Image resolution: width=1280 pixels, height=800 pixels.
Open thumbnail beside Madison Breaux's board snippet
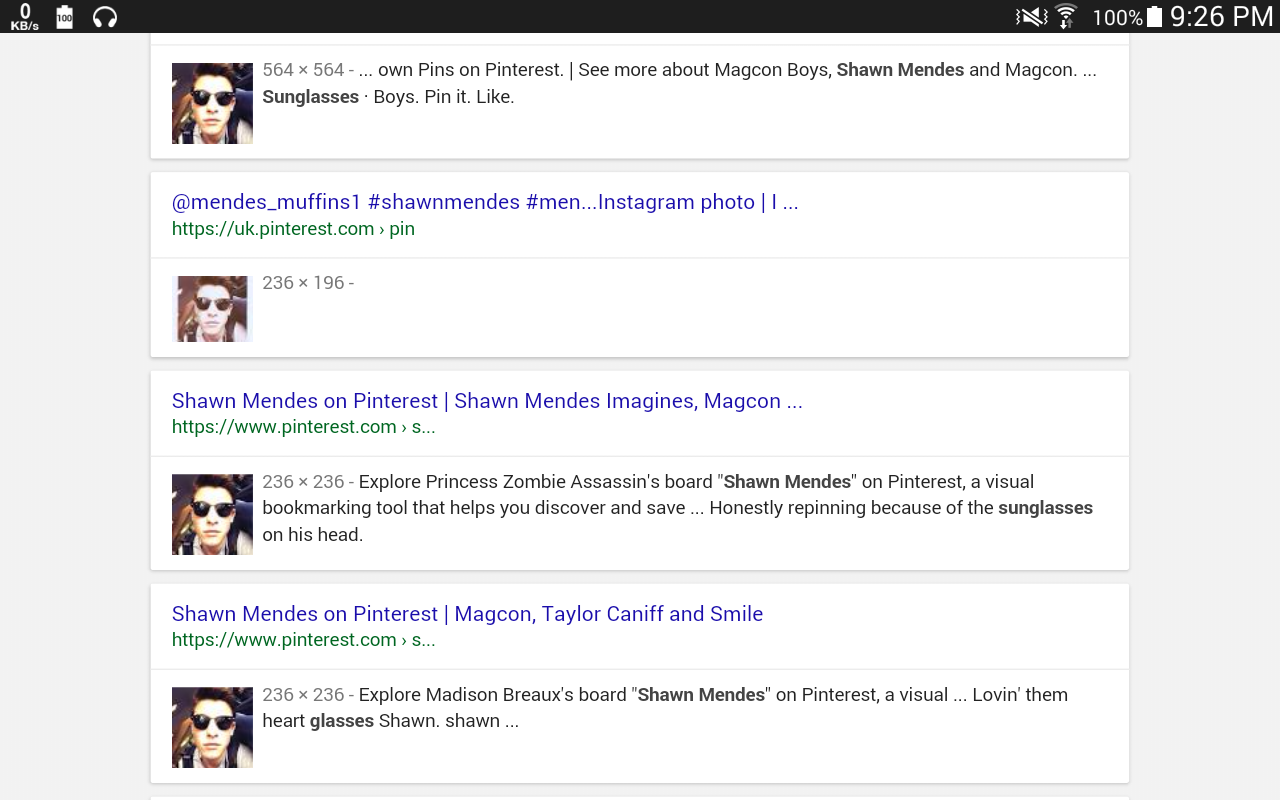pos(212,727)
